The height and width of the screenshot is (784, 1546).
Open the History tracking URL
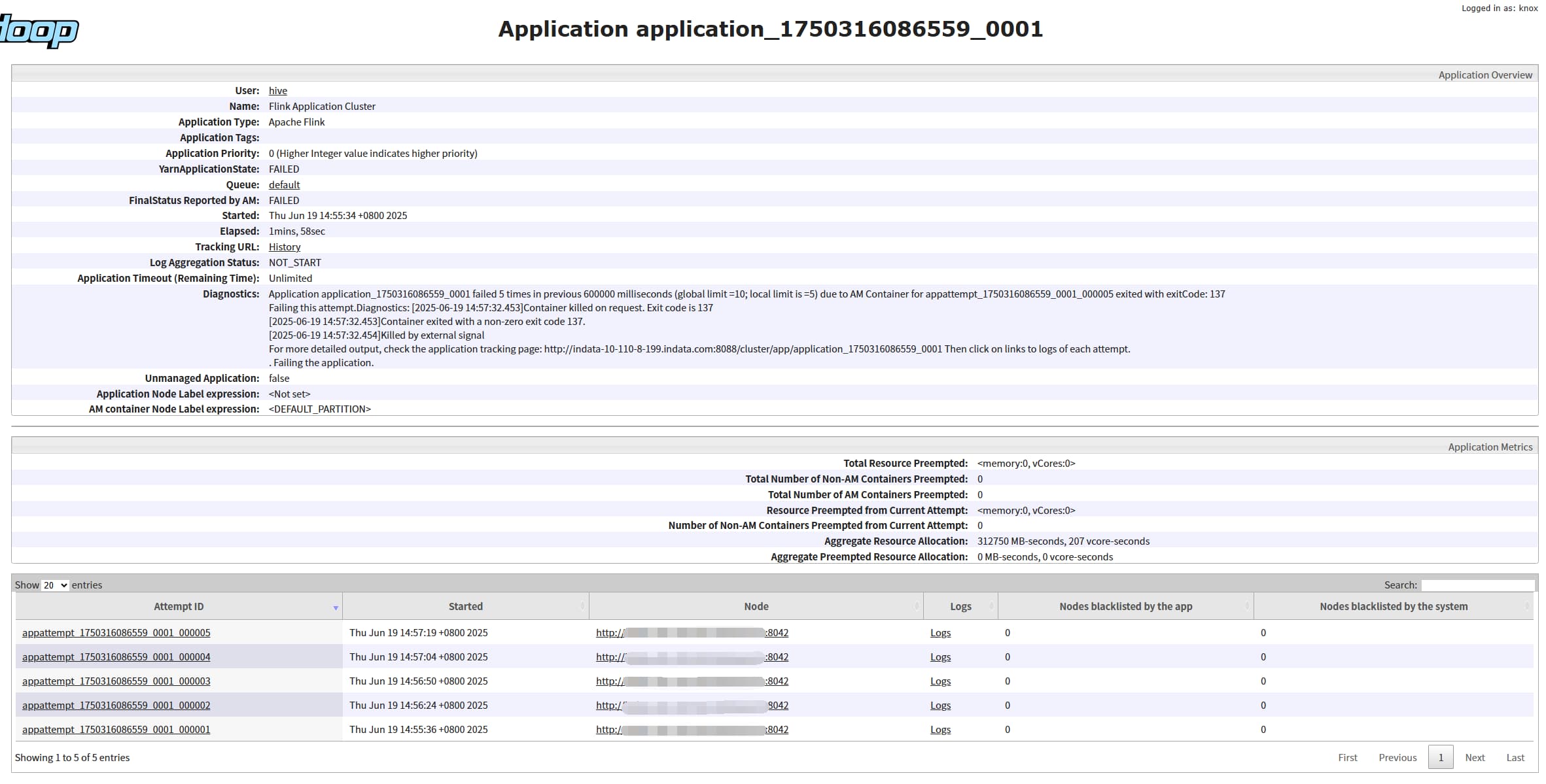(x=285, y=247)
